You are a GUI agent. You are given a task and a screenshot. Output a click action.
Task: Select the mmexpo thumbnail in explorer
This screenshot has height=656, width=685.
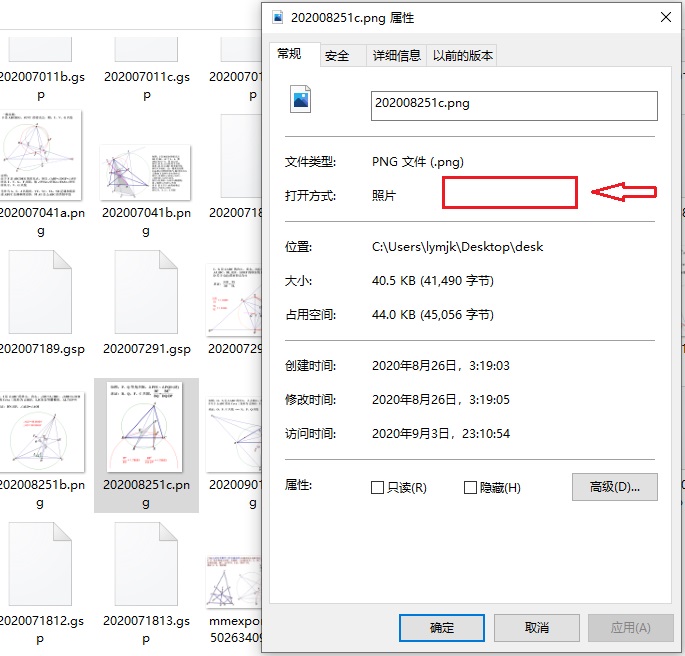(x=234, y=582)
